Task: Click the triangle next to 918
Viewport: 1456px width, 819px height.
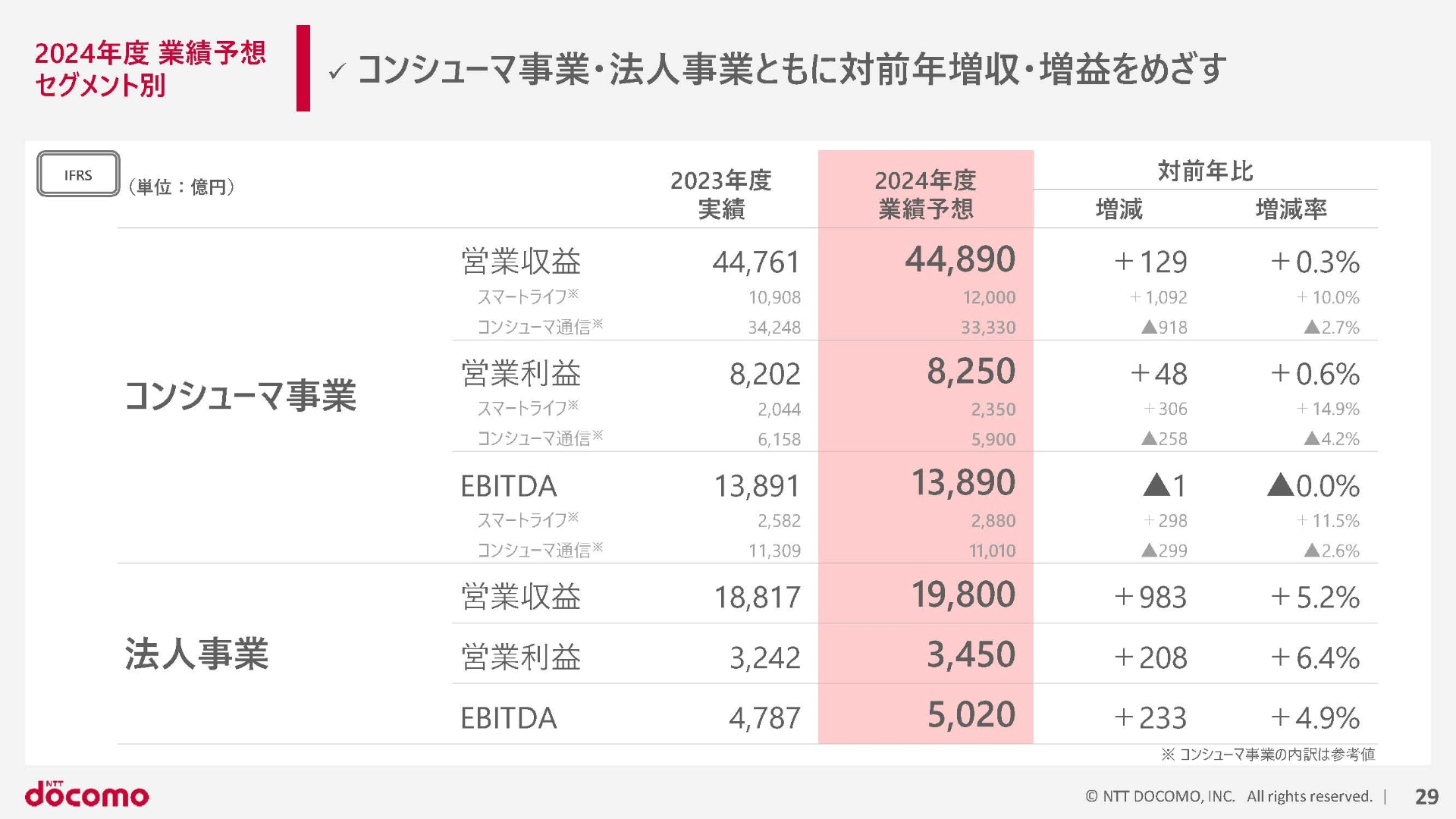Action: click(x=1149, y=328)
